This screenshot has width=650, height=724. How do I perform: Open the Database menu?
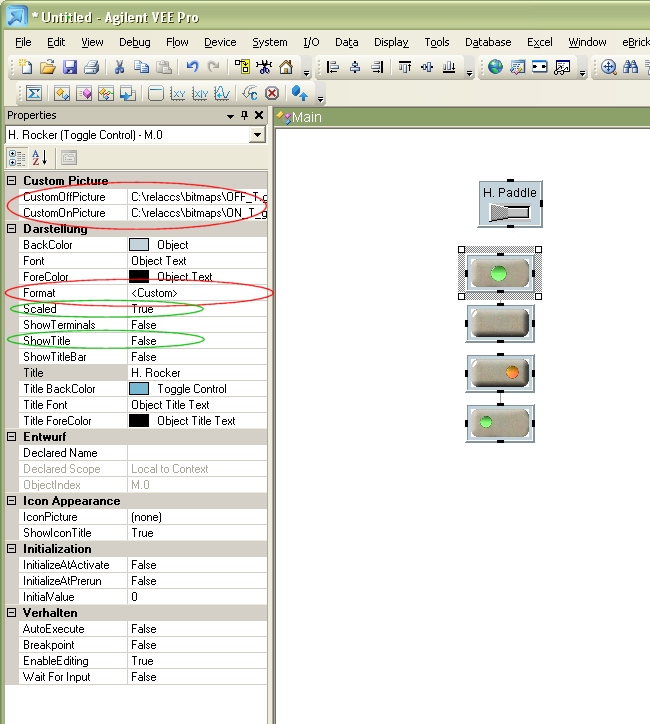click(x=488, y=42)
